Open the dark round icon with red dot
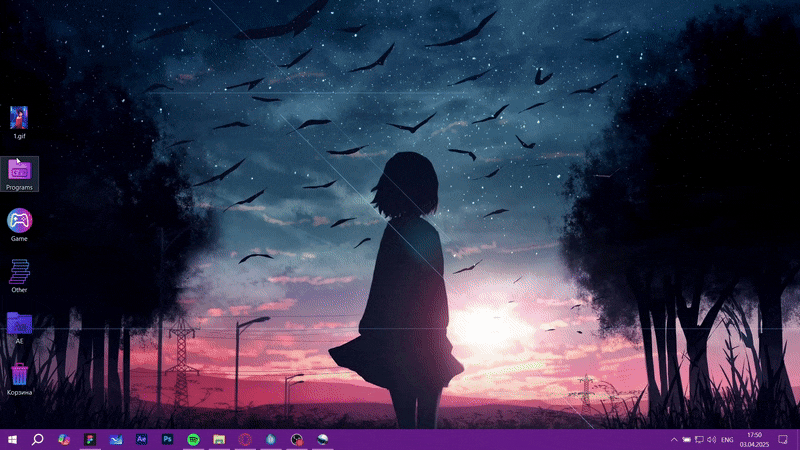Viewport: 800px width, 450px height. [x=297, y=439]
